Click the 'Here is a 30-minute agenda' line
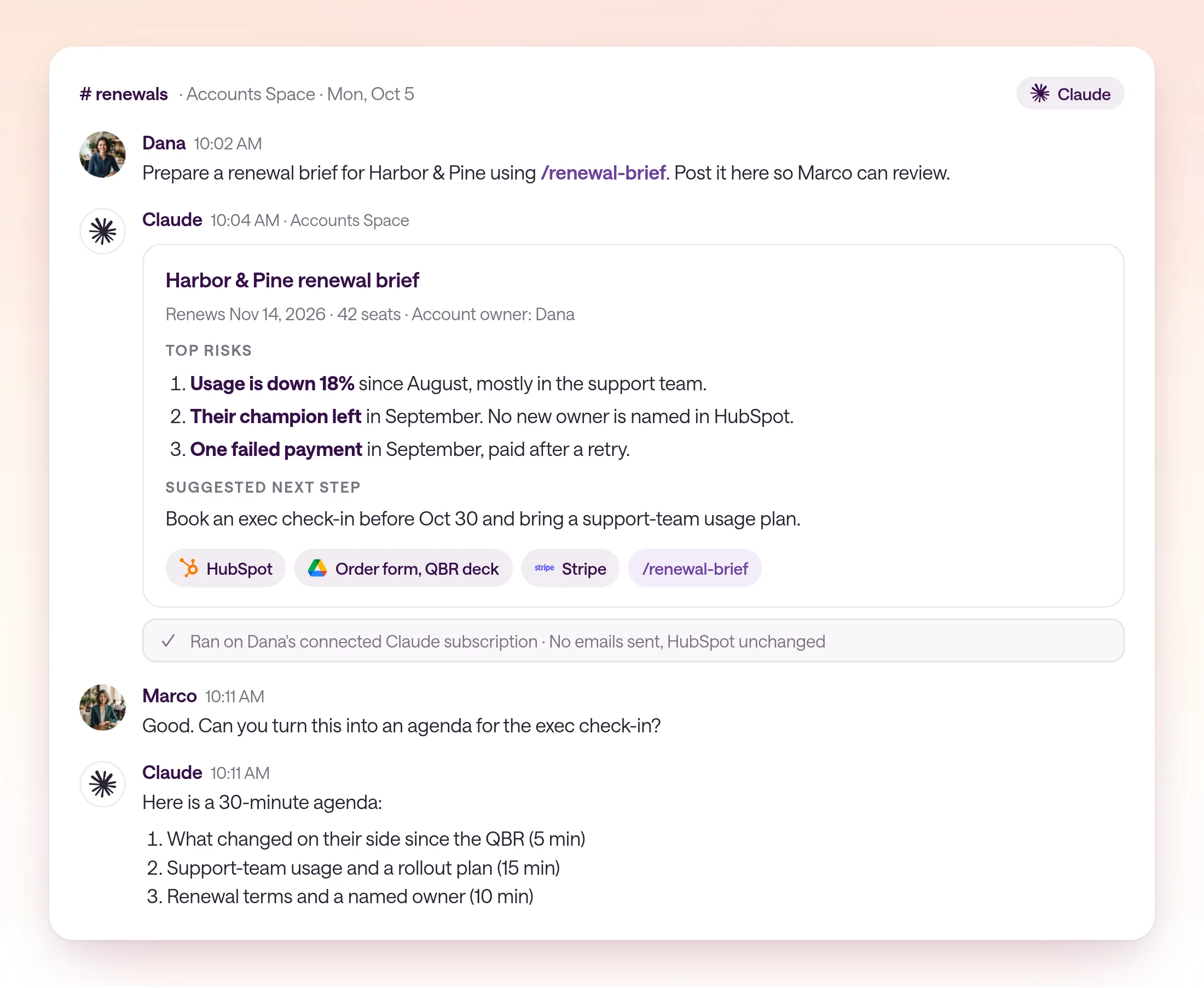 point(262,802)
